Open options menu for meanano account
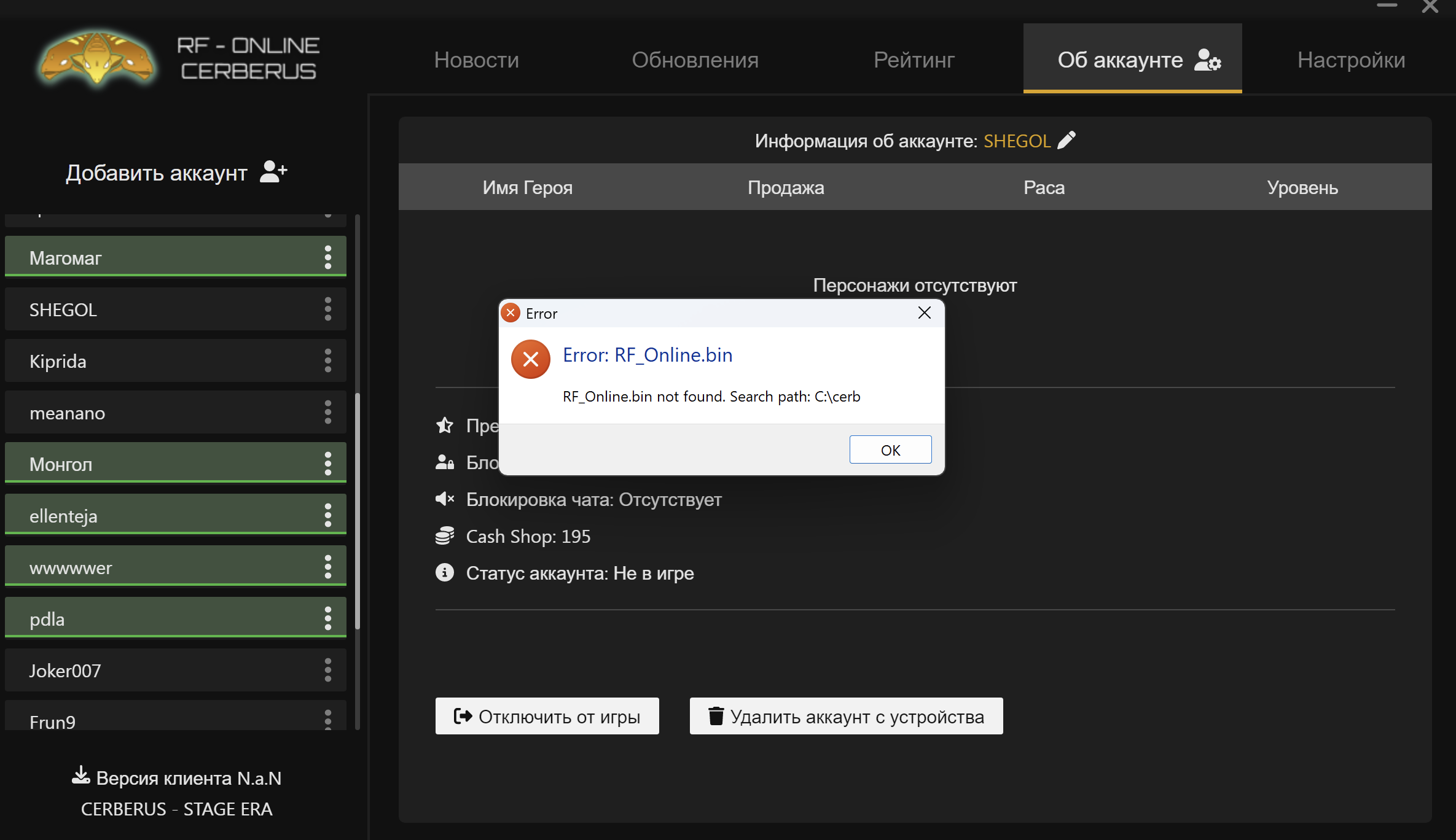Image resolution: width=1456 pixels, height=840 pixels. 328,412
